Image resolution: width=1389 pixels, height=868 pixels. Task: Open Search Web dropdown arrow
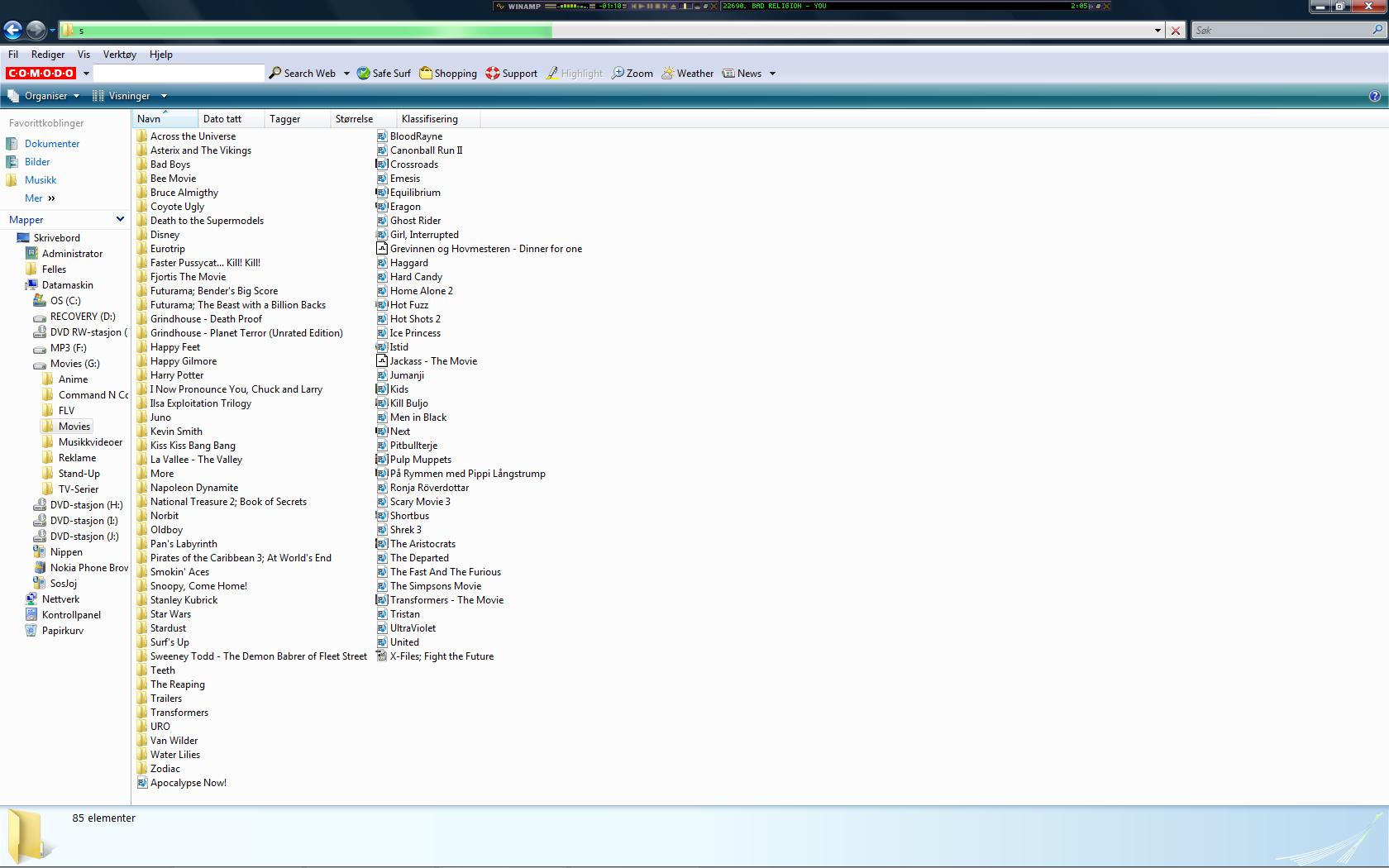point(346,74)
